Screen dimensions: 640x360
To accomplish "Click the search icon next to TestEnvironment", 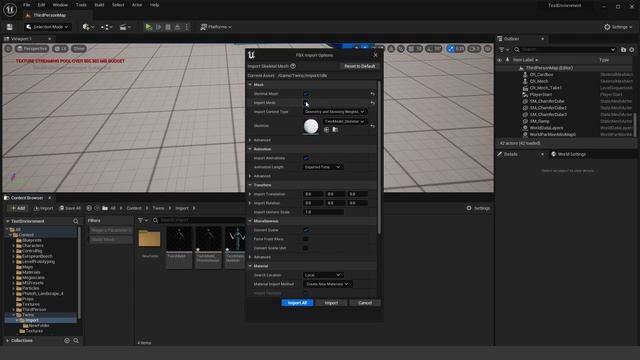I will tap(76, 221).
